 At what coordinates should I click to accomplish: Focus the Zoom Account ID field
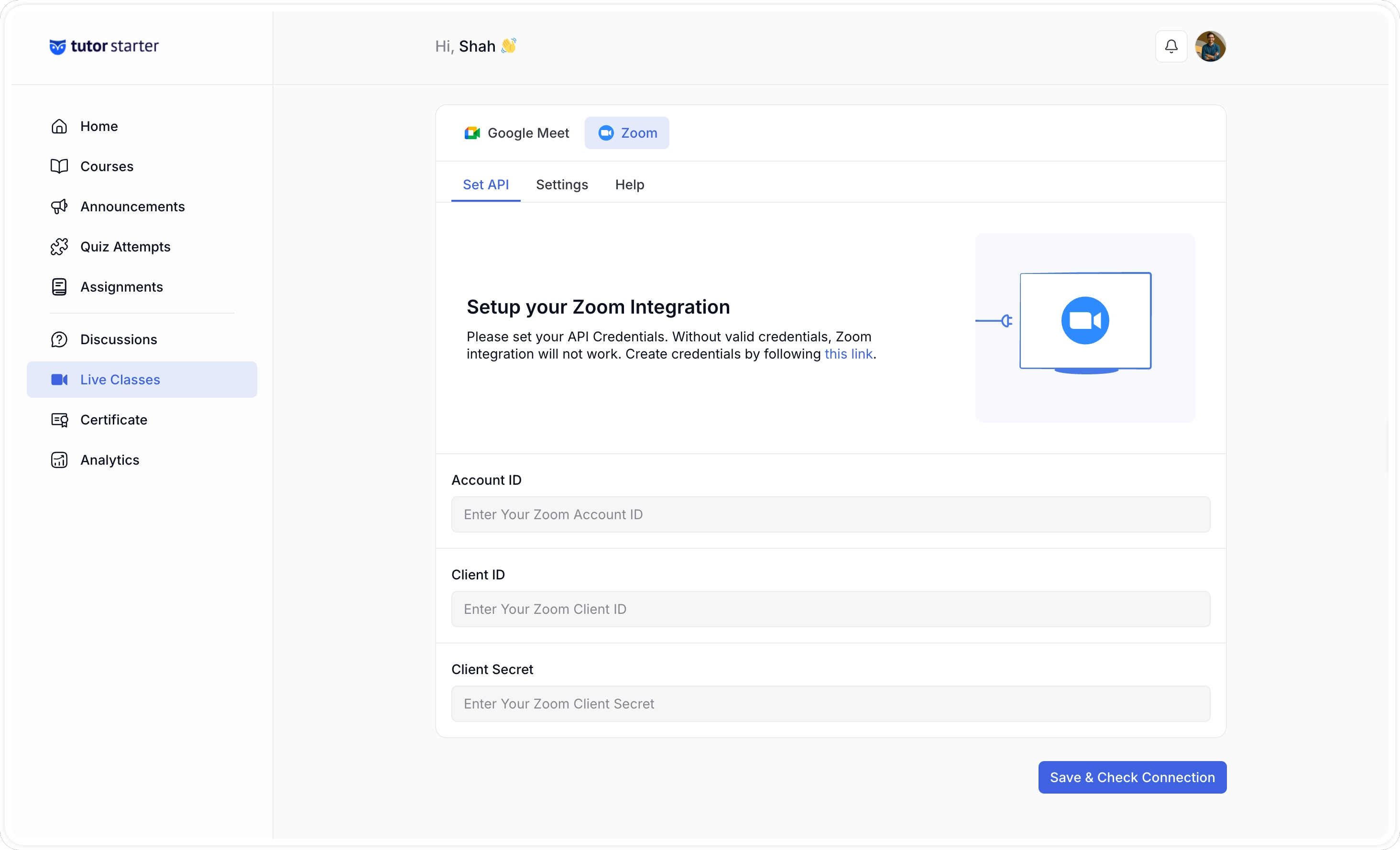tap(831, 515)
